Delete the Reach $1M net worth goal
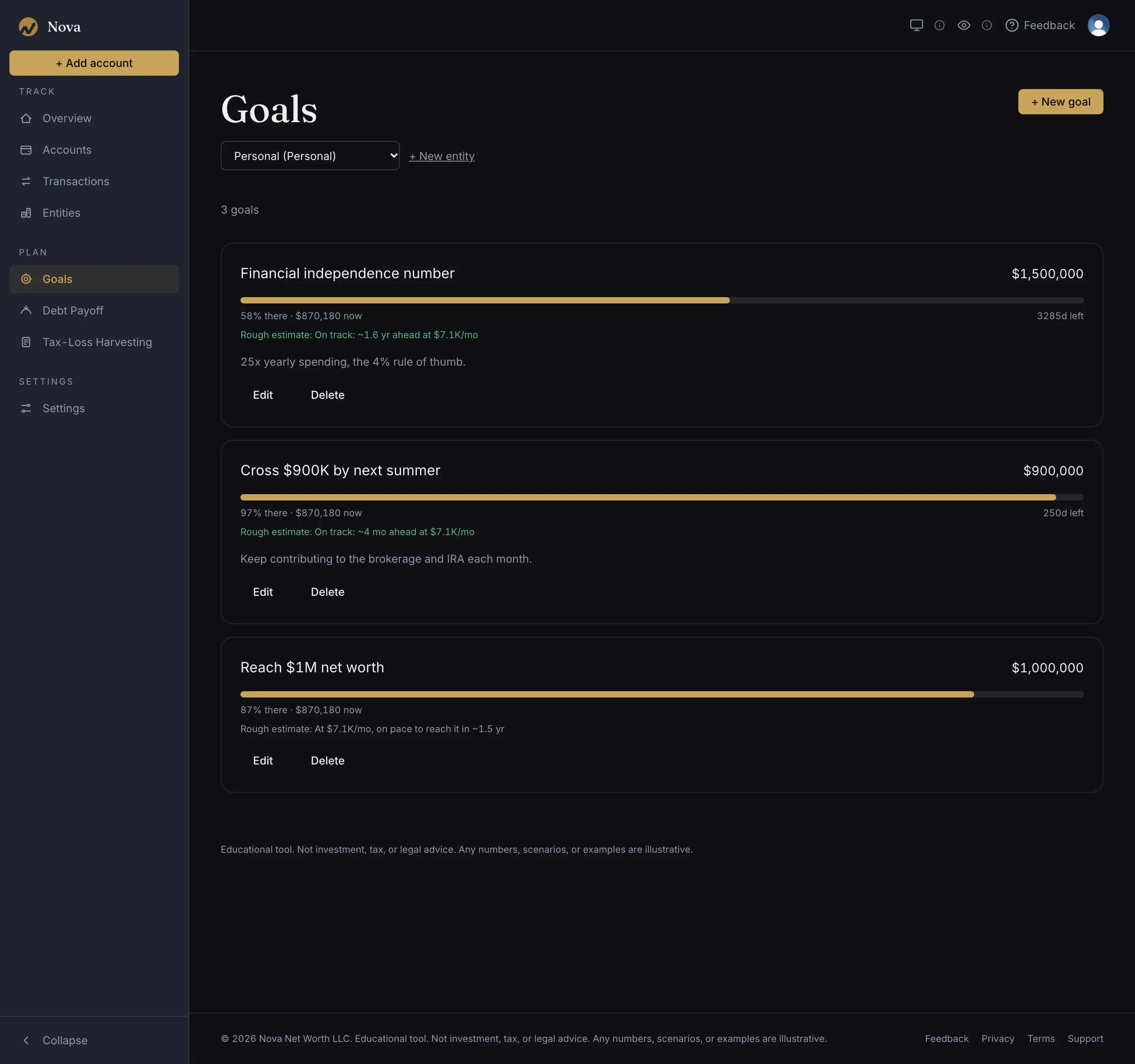This screenshot has height=1064, width=1135. 328,760
